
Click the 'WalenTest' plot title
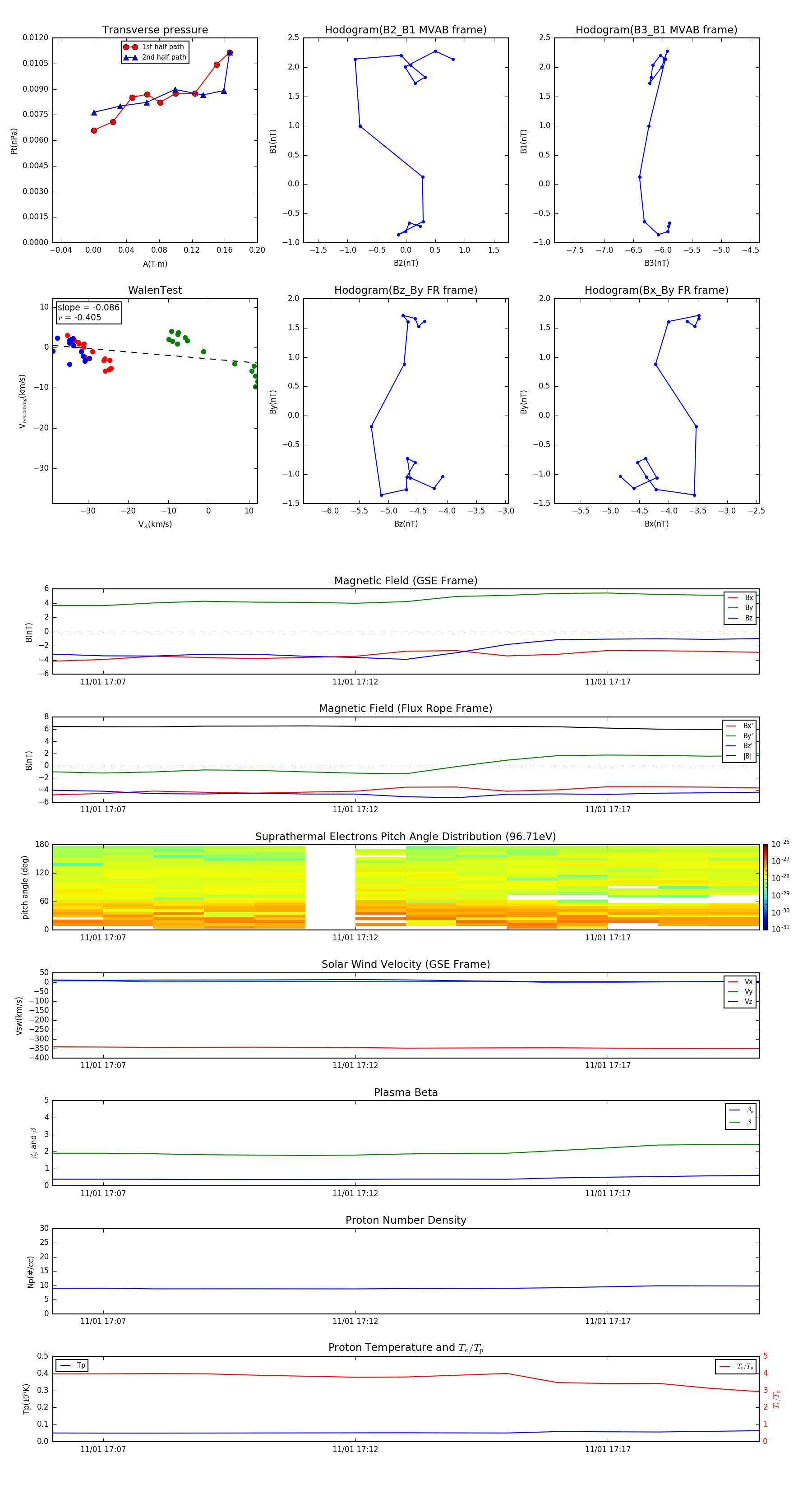pos(155,290)
